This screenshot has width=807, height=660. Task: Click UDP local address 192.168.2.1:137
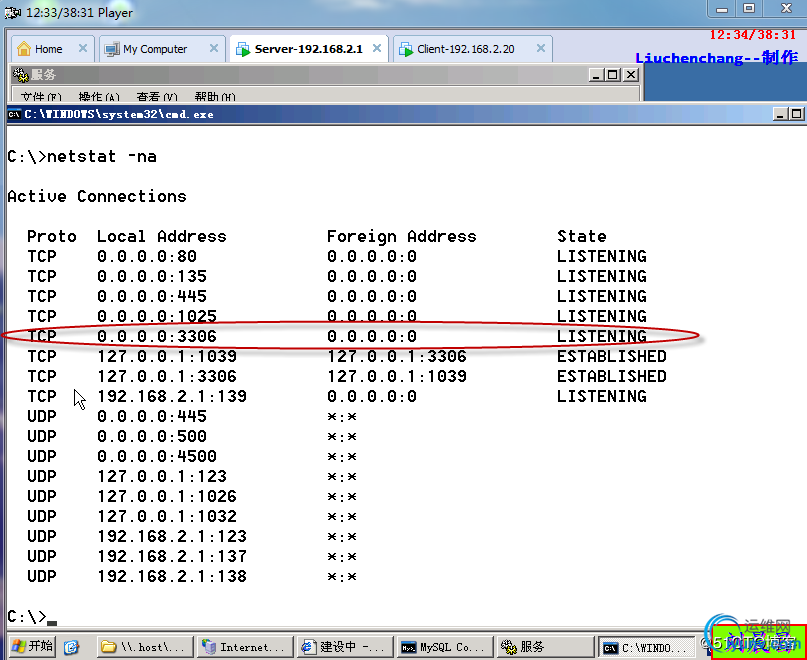(172, 557)
